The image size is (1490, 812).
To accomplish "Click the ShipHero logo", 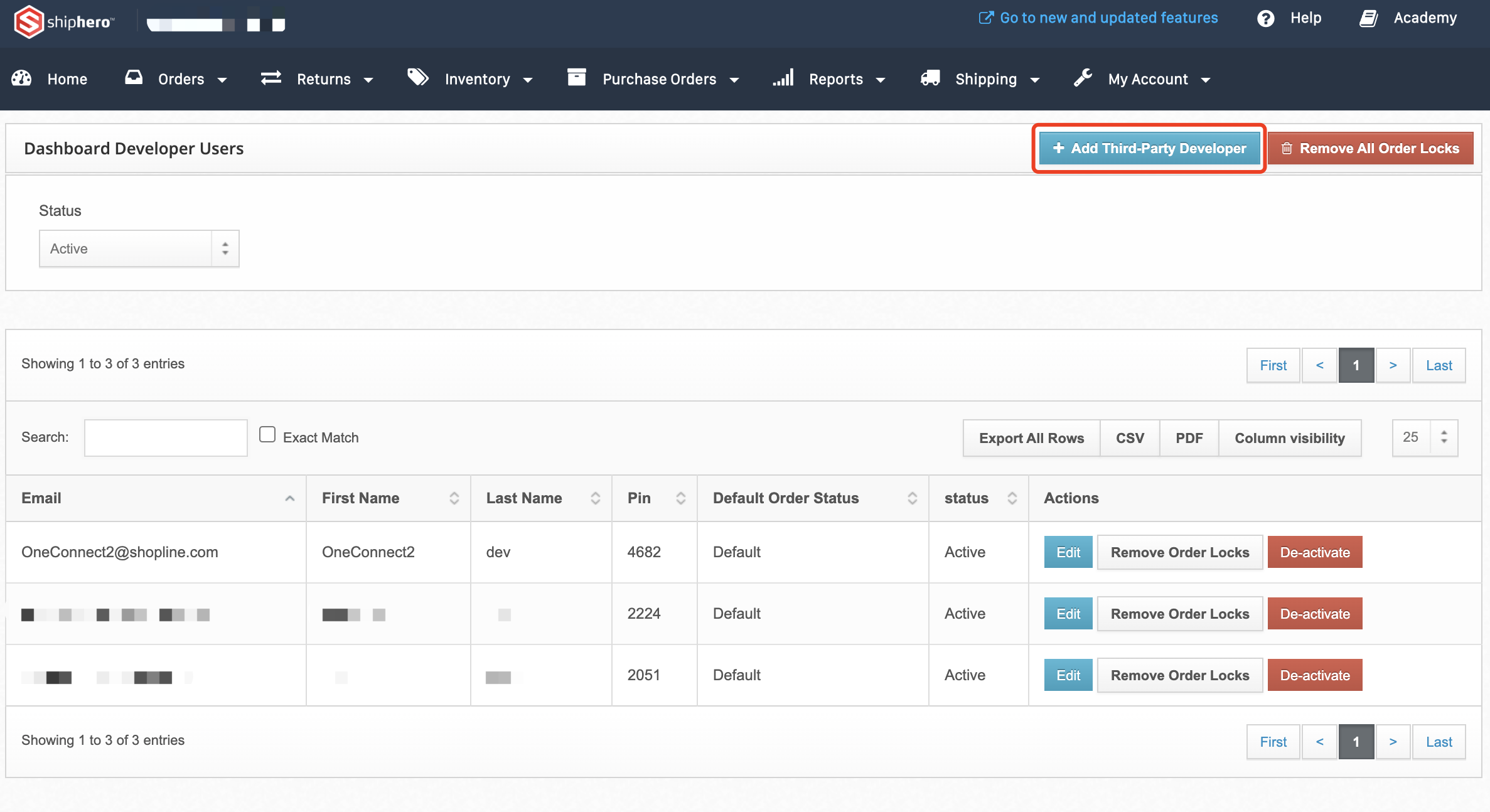I will [64, 22].
